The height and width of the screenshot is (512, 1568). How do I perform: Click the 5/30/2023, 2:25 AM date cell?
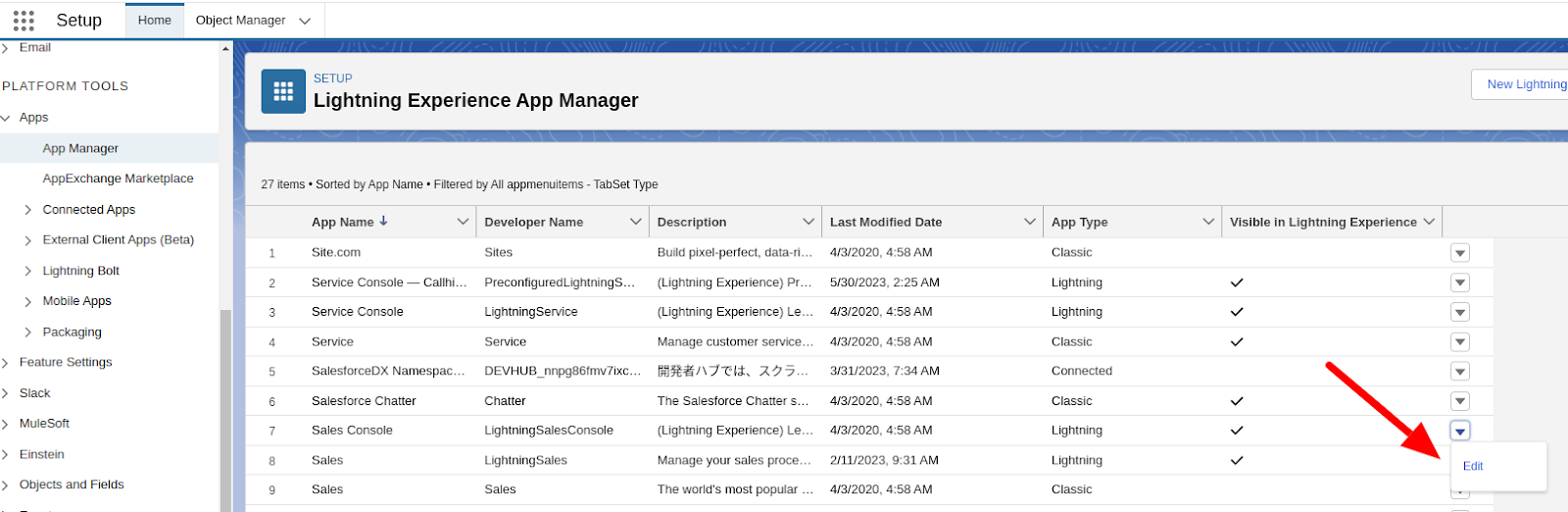tap(885, 282)
